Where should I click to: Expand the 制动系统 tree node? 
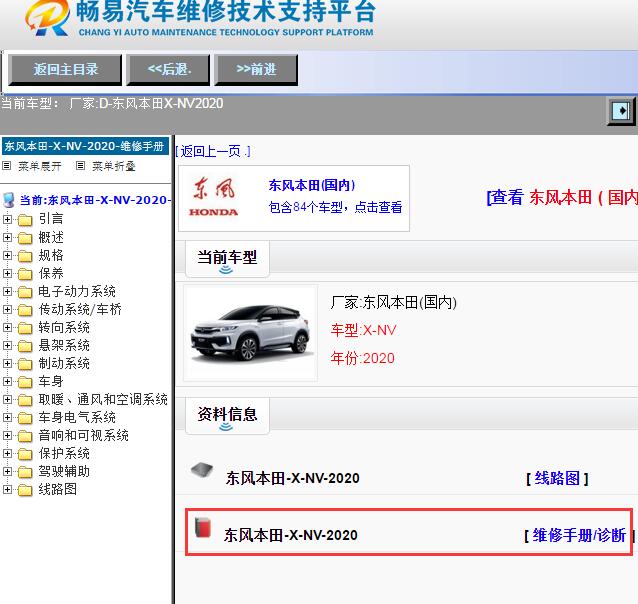[x=7, y=363]
